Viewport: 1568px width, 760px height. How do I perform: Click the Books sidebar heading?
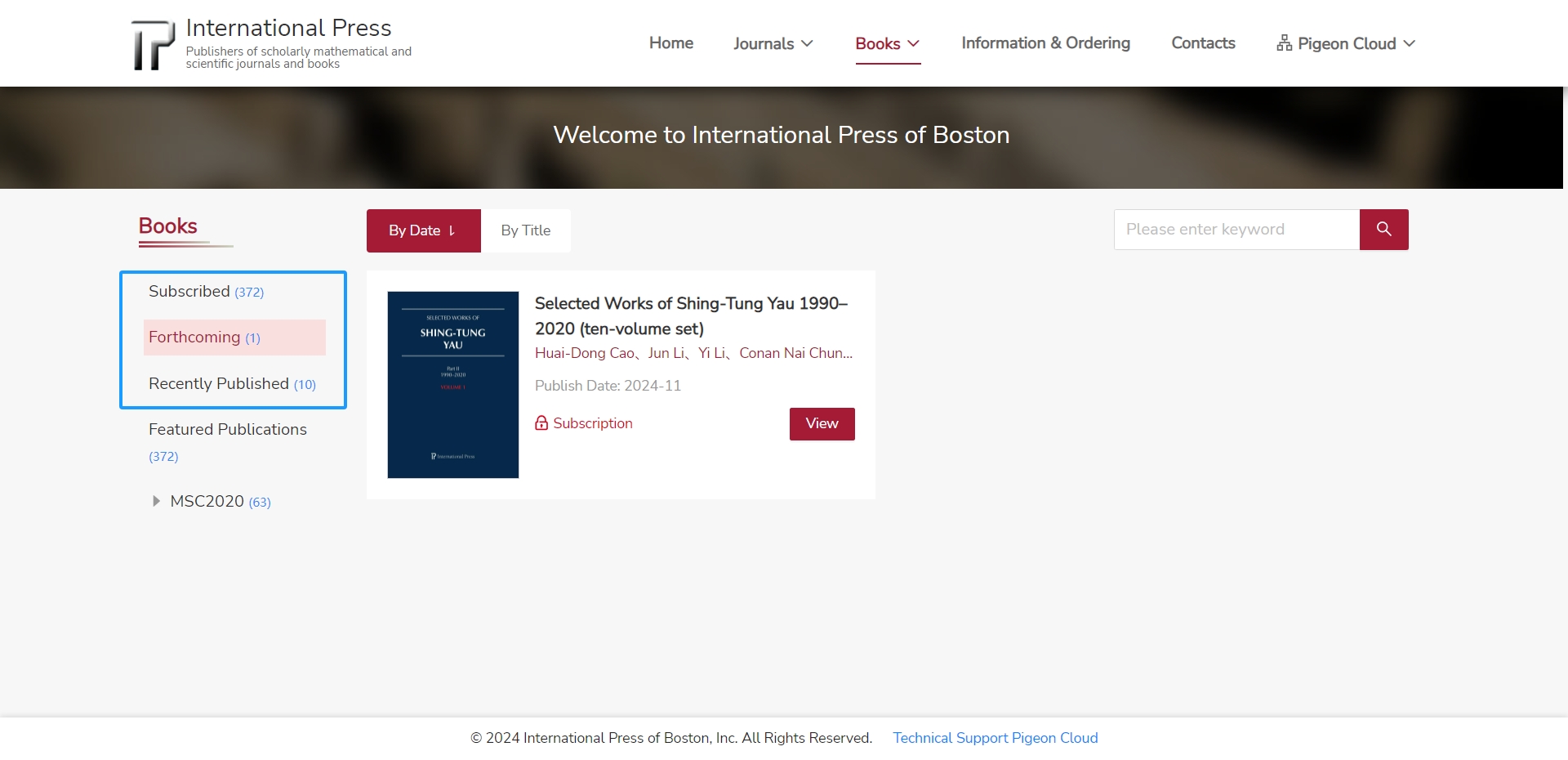167,226
